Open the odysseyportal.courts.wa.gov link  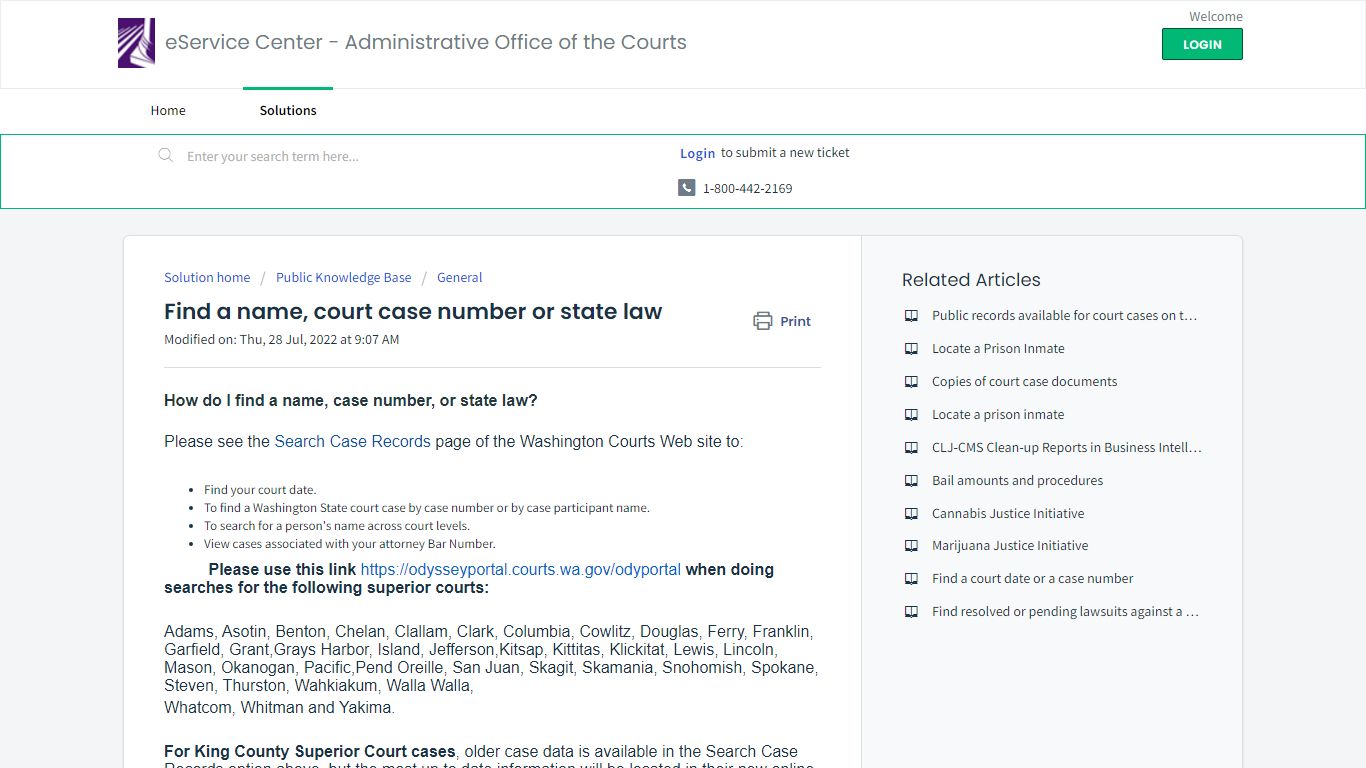[521, 569]
